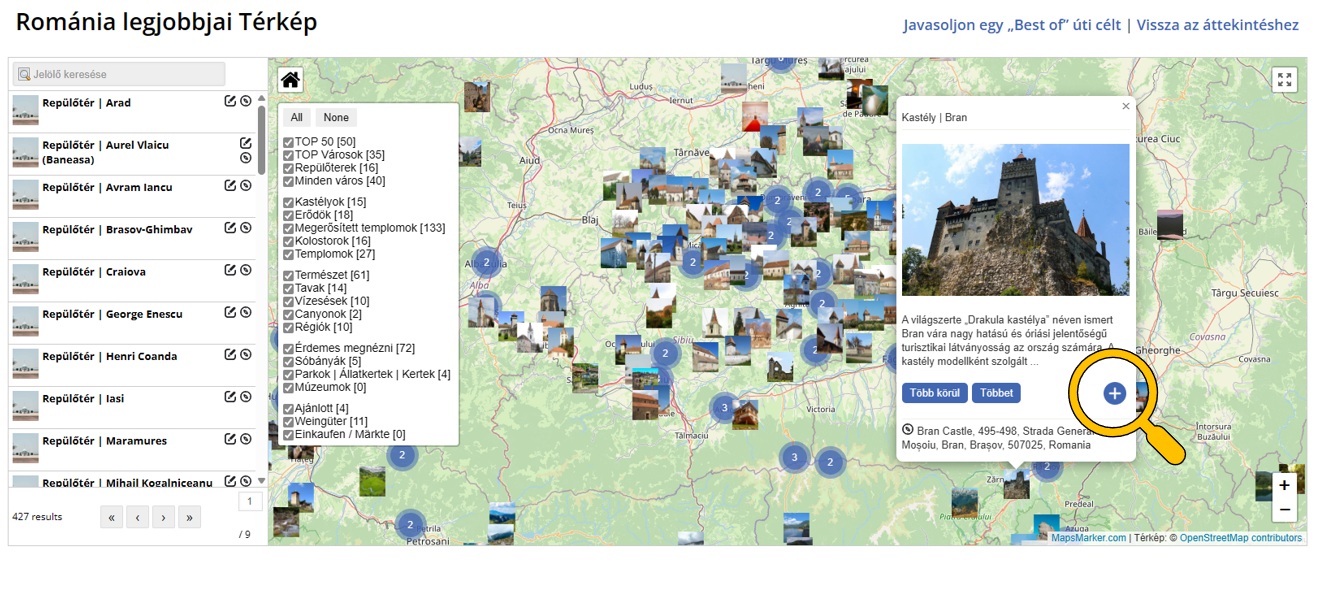
Task: Open edit icon for Repülőtér Arad
Action: point(230,101)
